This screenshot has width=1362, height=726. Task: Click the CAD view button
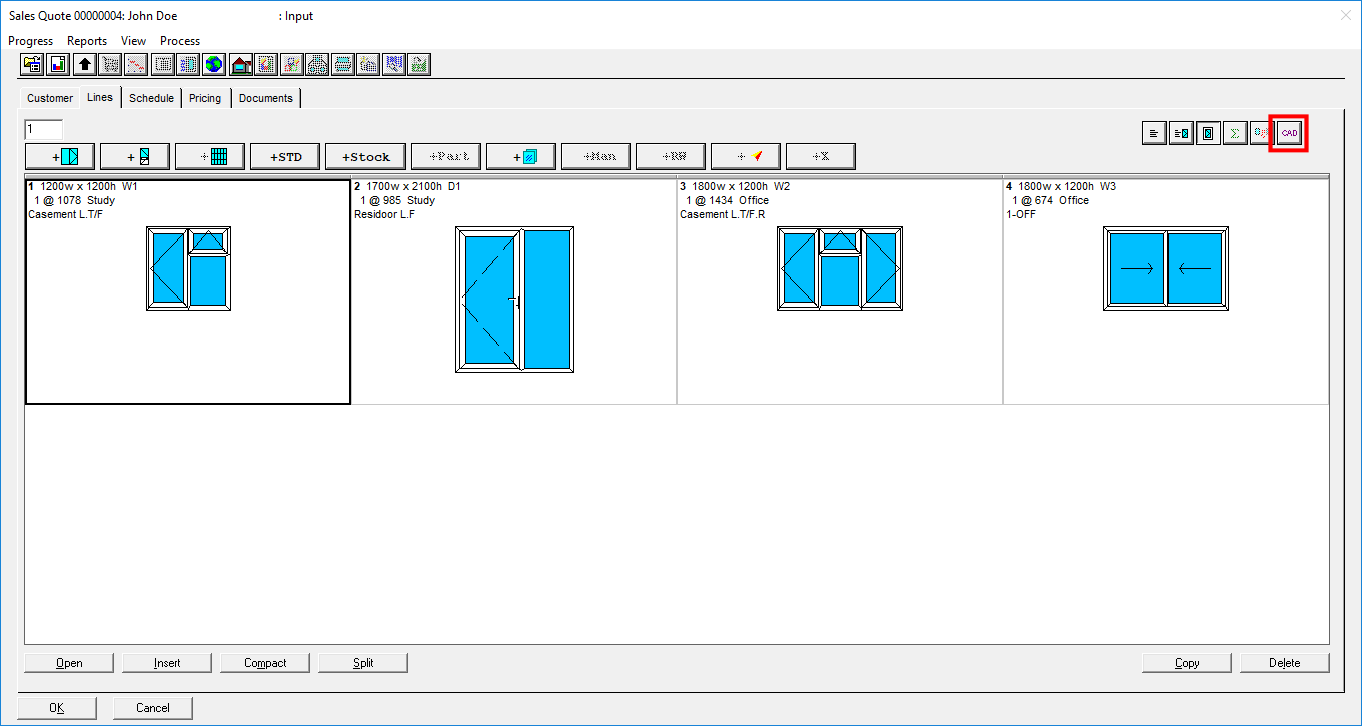(x=1289, y=133)
